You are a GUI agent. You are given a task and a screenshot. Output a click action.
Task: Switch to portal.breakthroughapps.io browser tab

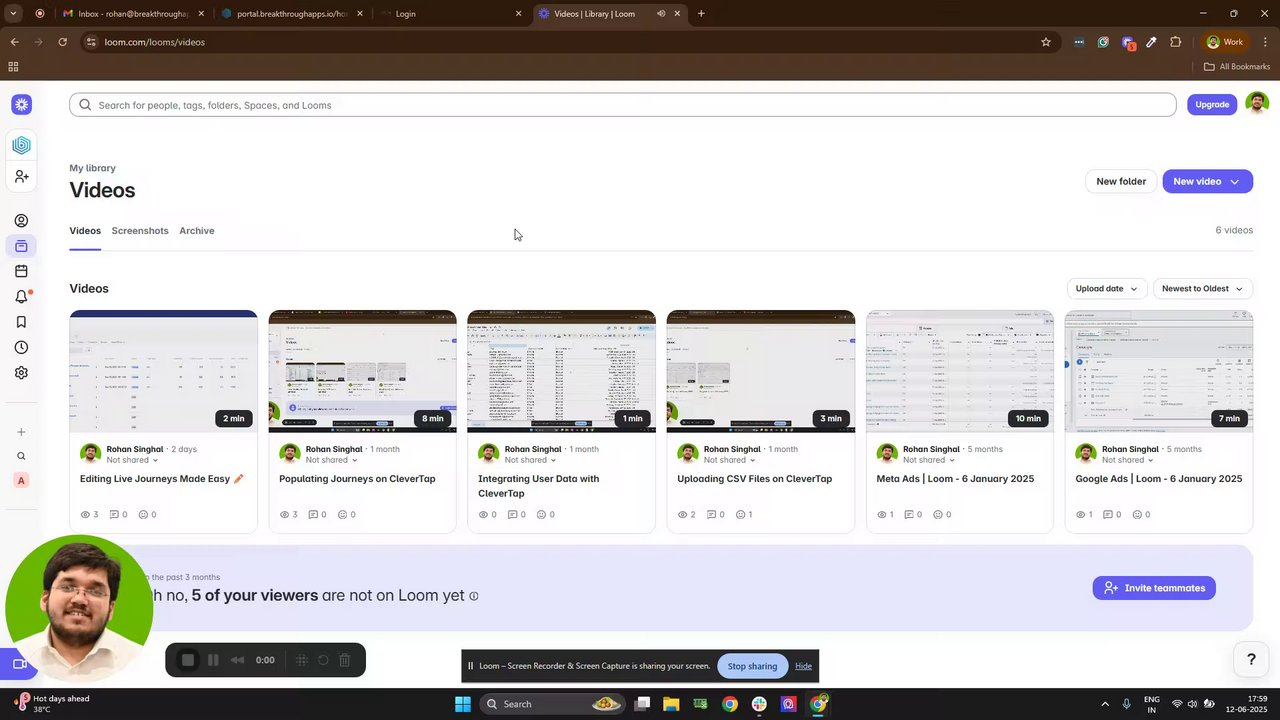(x=290, y=14)
